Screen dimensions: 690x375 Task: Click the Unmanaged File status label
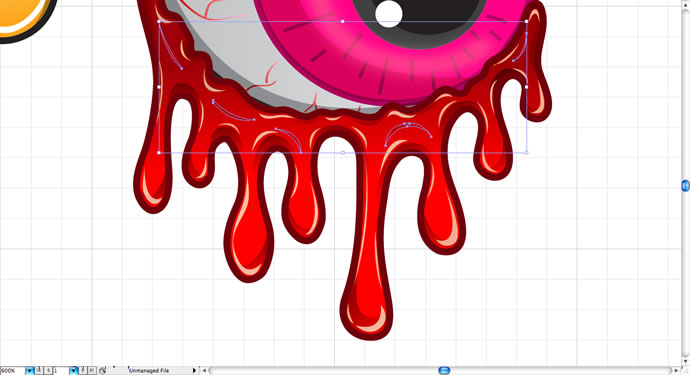(149, 371)
